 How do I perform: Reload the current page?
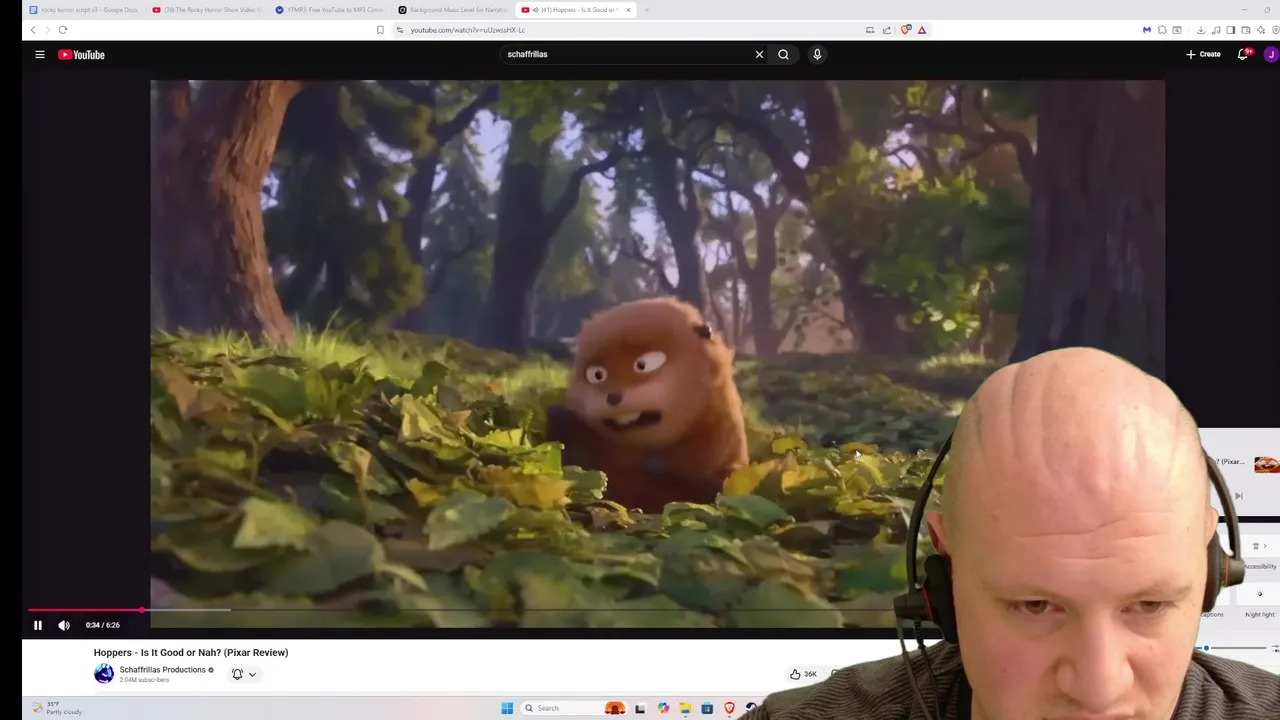coord(62,30)
